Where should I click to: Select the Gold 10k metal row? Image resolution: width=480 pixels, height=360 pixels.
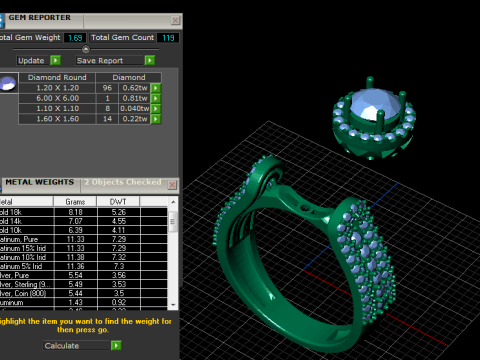[83, 230]
